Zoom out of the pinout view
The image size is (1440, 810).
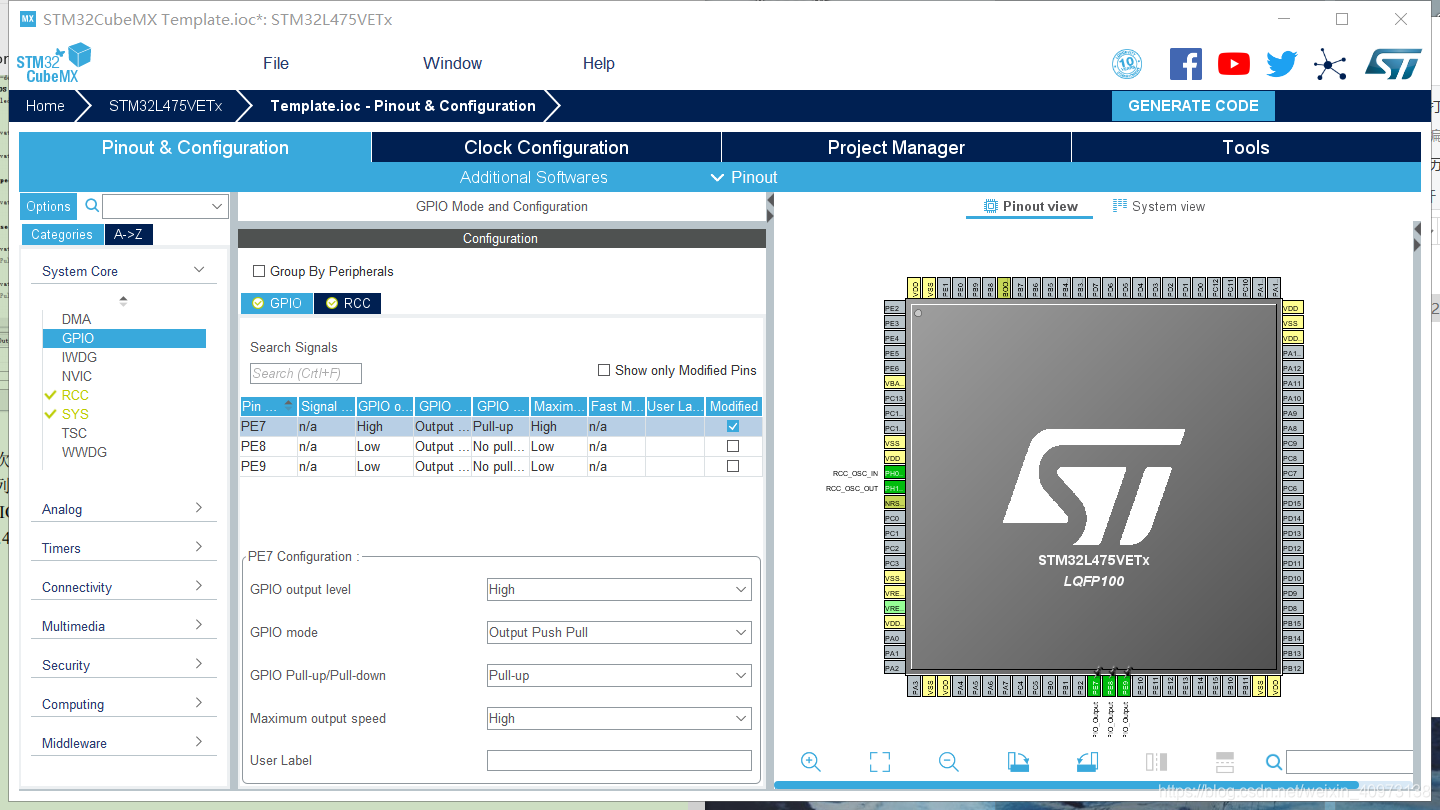[x=949, y=762]
